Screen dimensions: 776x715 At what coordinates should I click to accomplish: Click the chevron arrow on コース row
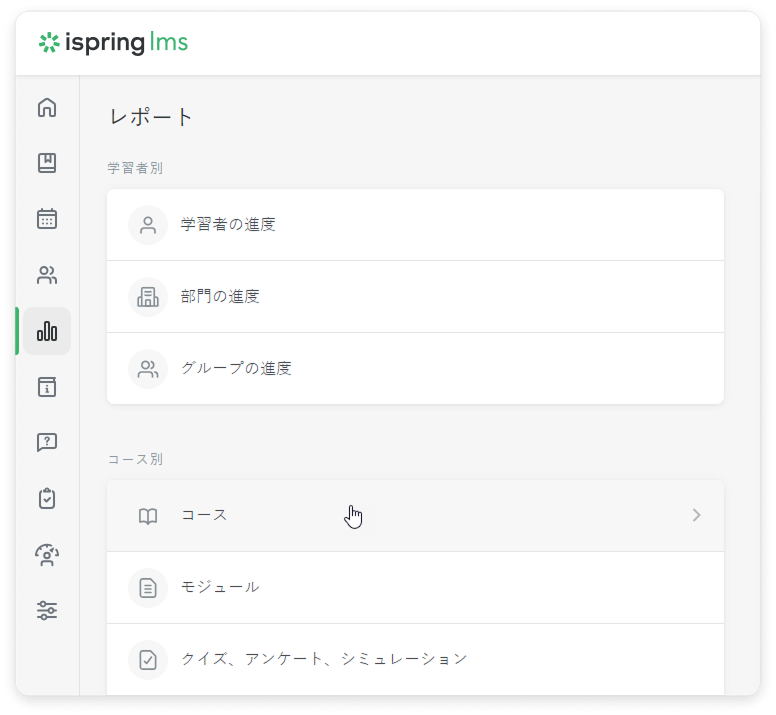pos(696,516)
